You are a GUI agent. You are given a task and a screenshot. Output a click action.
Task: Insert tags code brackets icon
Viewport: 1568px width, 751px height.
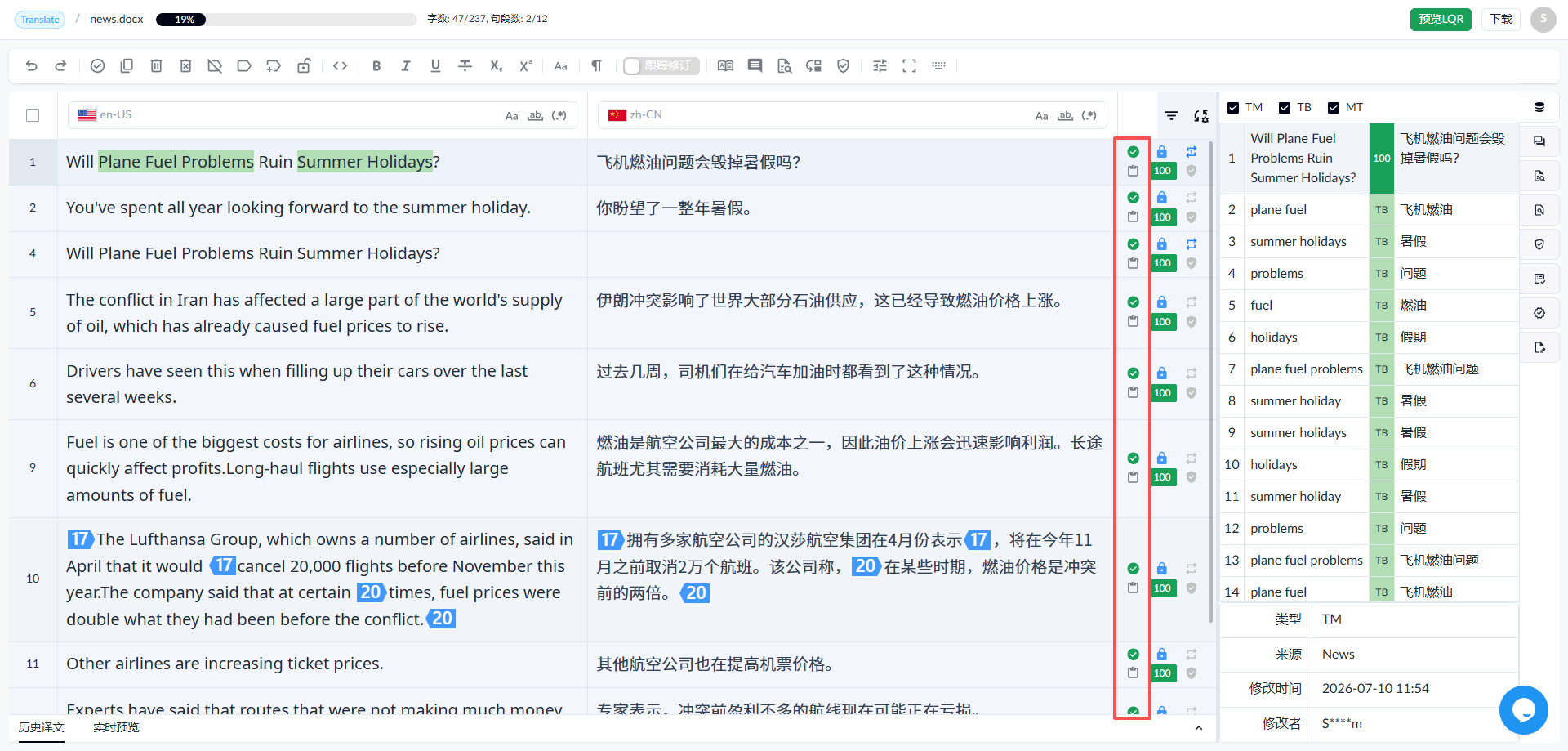(x=341, y=66)
